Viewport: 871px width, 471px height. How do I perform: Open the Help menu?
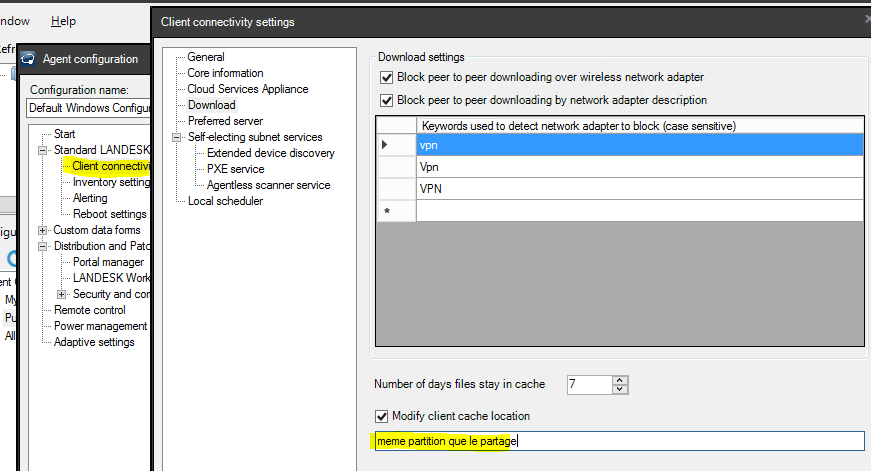pos(63,21)
